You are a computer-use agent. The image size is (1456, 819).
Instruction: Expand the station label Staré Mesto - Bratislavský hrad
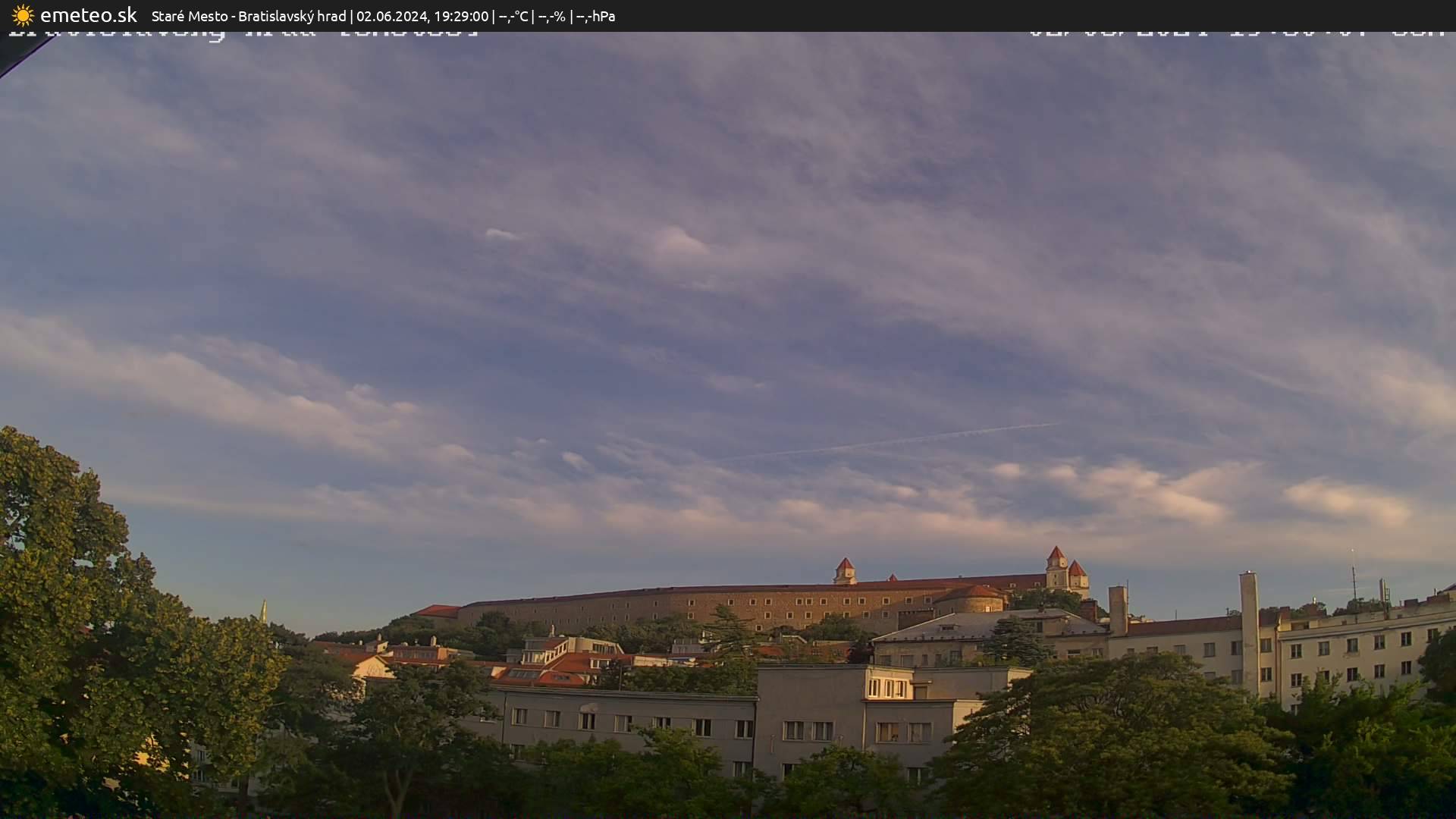[x=250, y=16]
